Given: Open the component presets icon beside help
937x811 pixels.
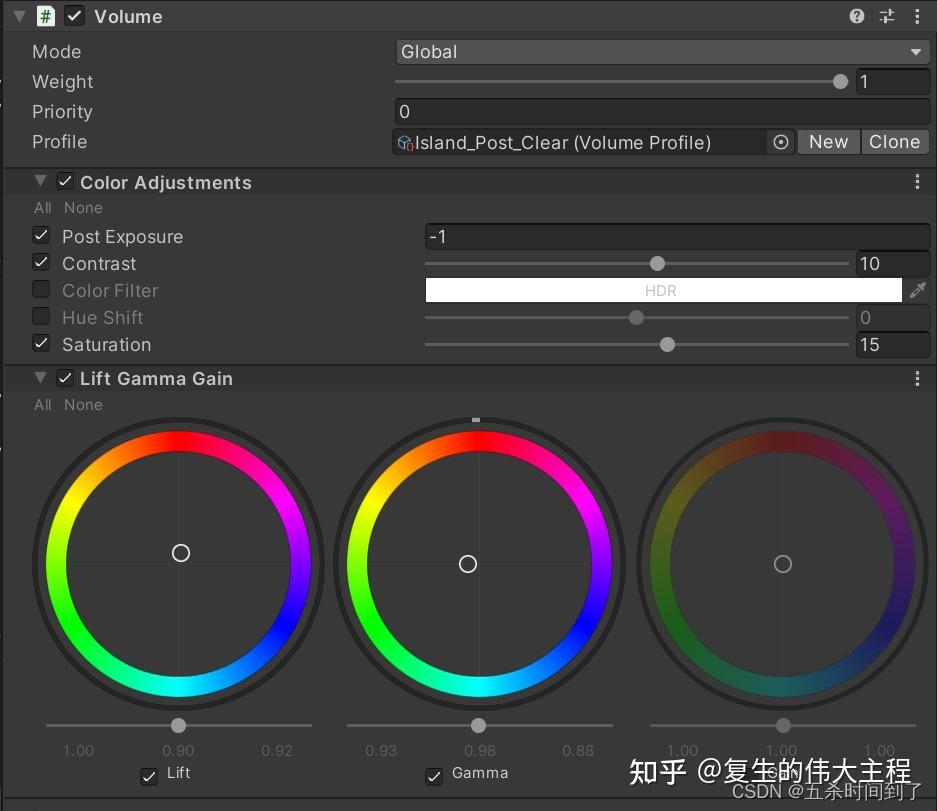Looking at the screenshot, I should (x=887, y=16).
